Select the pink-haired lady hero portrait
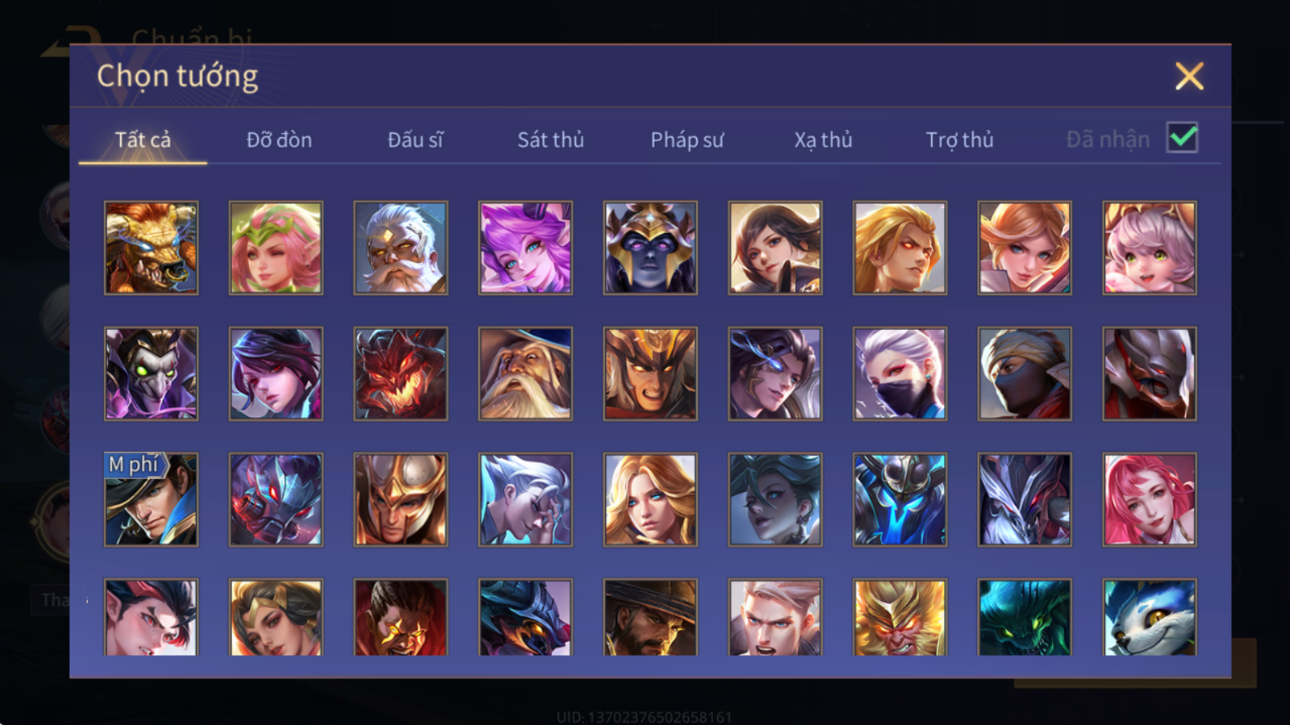 [x=1149, y=500]
